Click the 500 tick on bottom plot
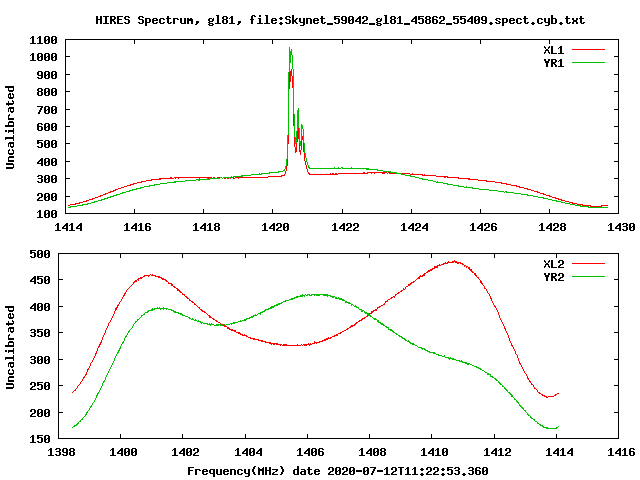Image resolution: width=640 pixels, height=480 pixels. point(40,254)
